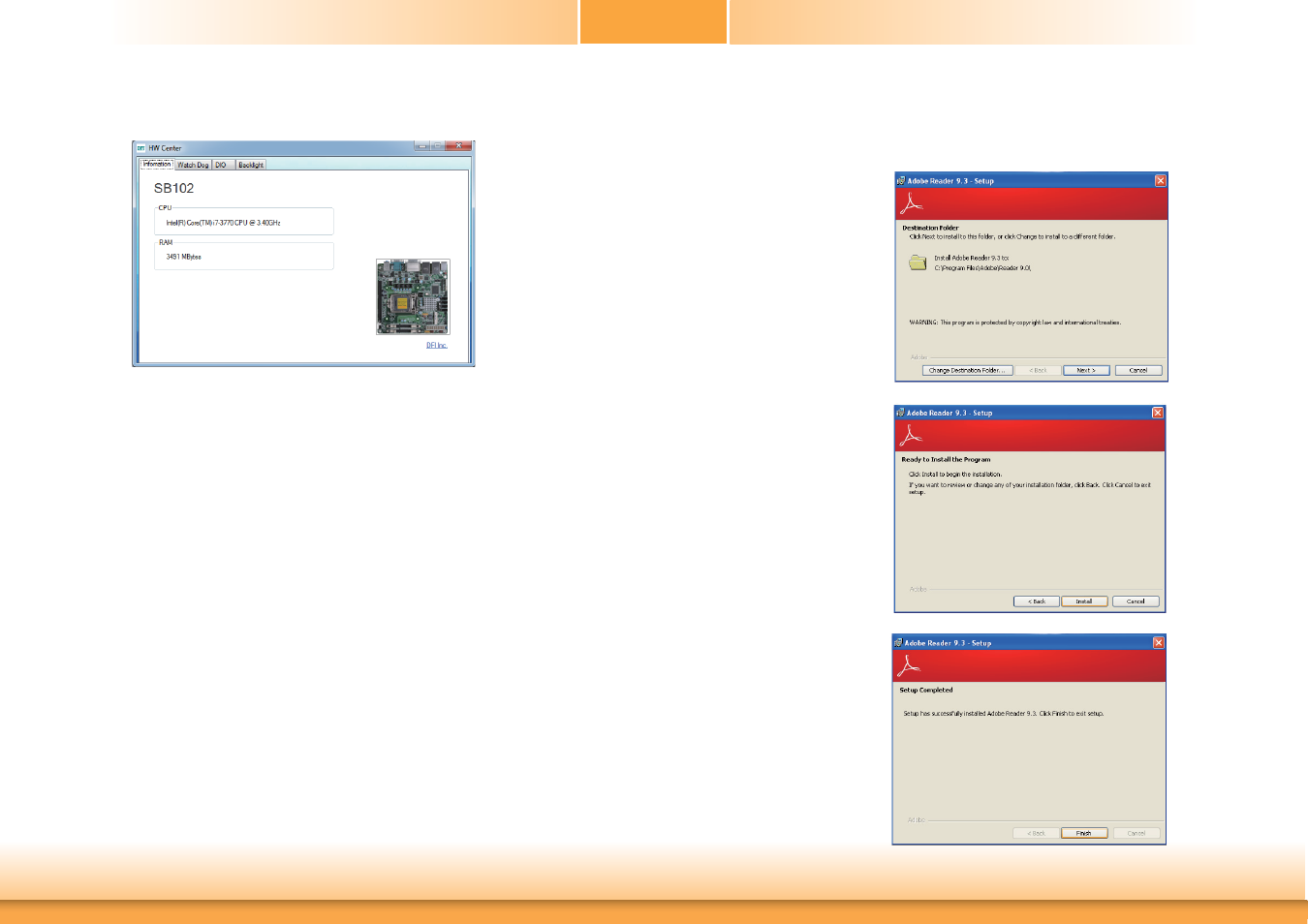Click the SB102 board name heading
Screen dimensions: 1308x924
point(173,188)
